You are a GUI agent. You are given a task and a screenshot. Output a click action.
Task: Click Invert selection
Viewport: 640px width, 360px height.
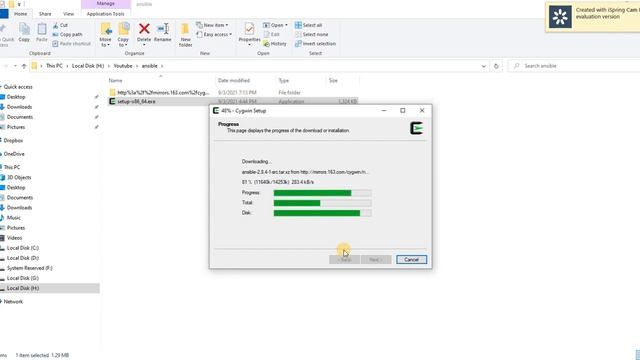(316, 44)
